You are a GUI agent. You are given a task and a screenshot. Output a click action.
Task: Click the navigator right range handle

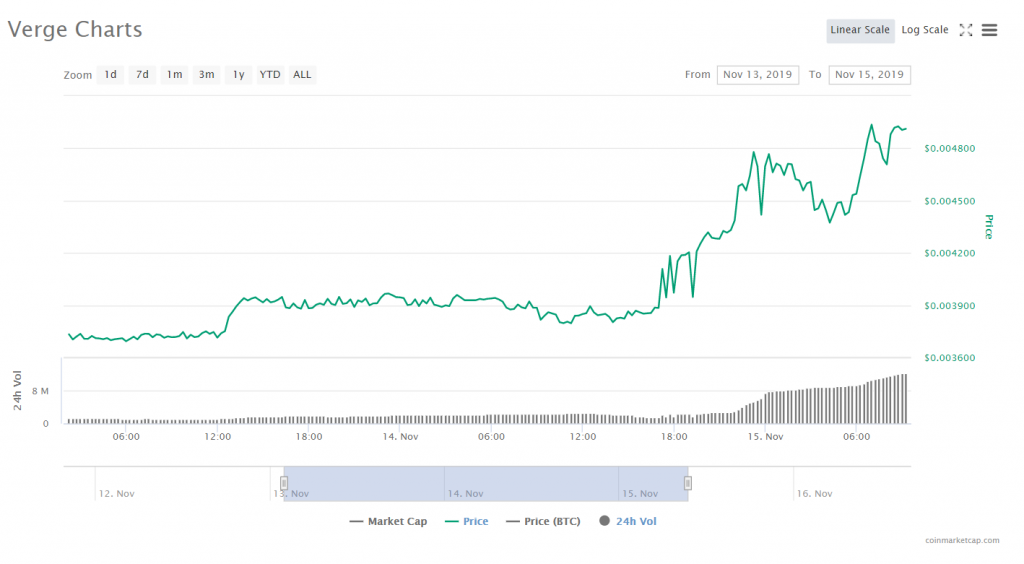pyautogui.click(x=688, y=484)
